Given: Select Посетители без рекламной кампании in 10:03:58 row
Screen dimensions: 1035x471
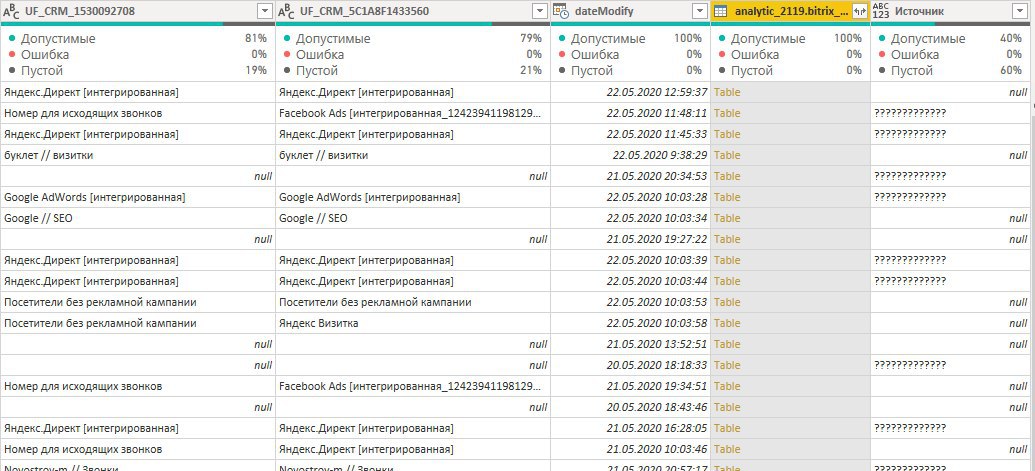Looking at the screenshot, I should [x=137, y=323].
